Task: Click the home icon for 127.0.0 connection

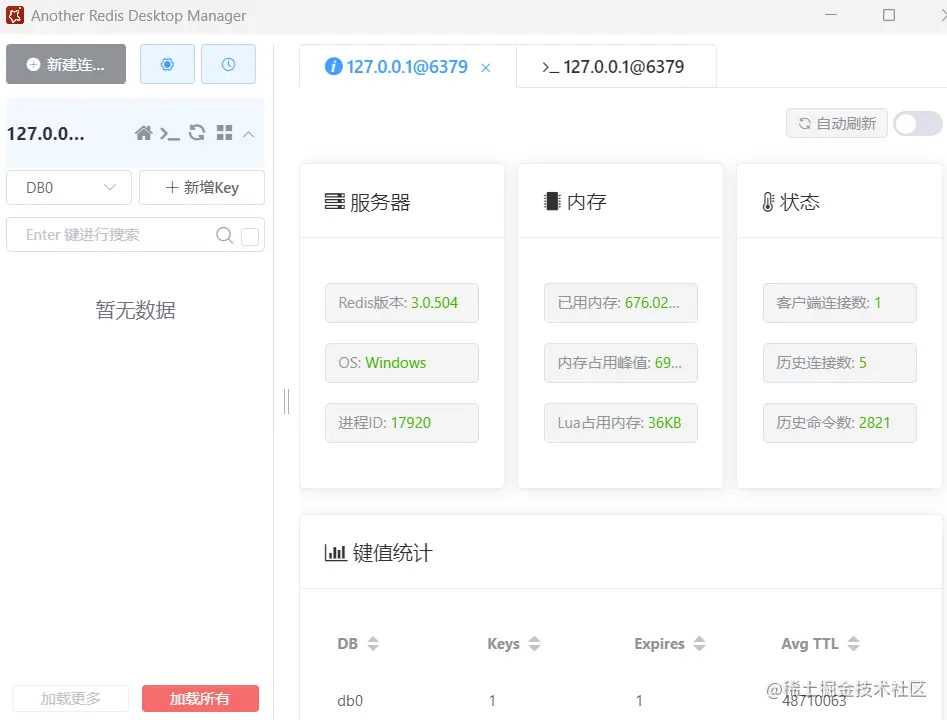Action: click(144, 133)
